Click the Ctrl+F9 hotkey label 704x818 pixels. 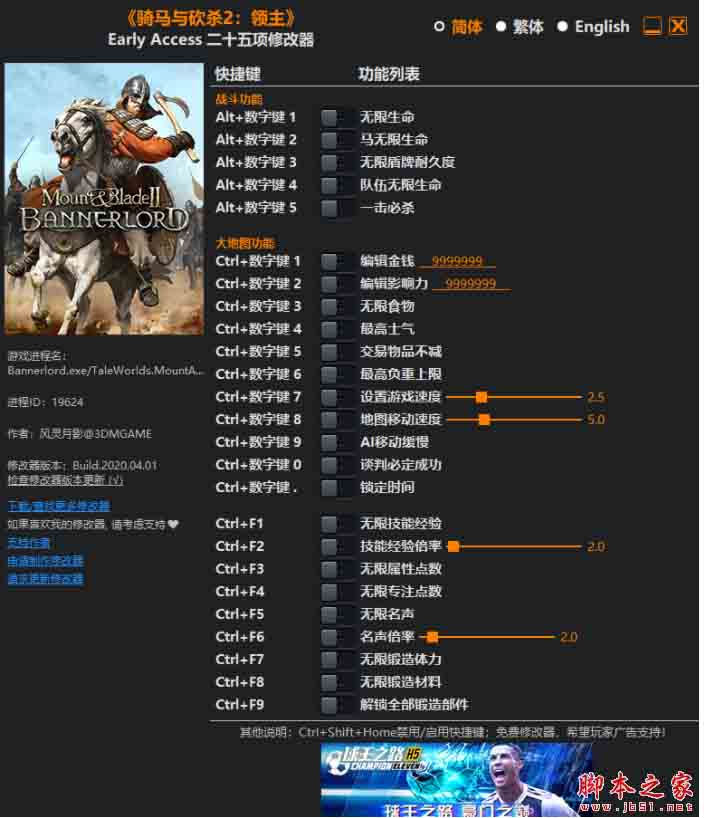point(240,705)
